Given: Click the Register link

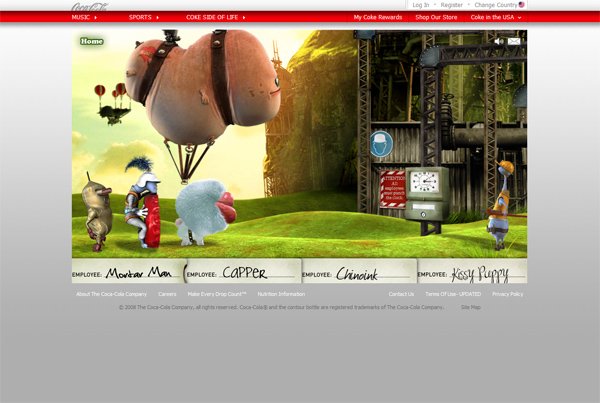Looking at the screenshot, I should [452, 5].
